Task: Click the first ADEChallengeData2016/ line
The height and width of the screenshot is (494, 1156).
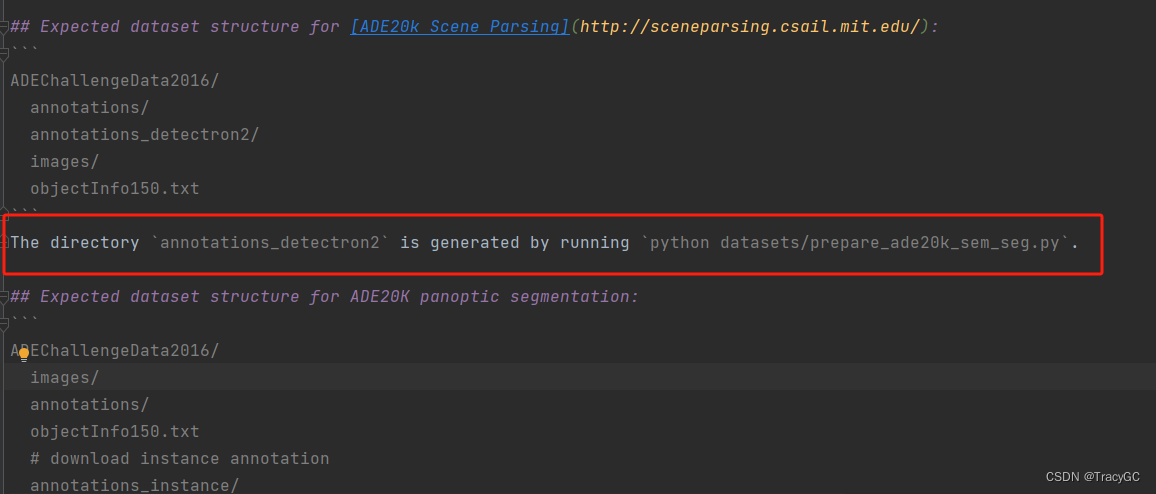Action: click(x=114, y=81)
